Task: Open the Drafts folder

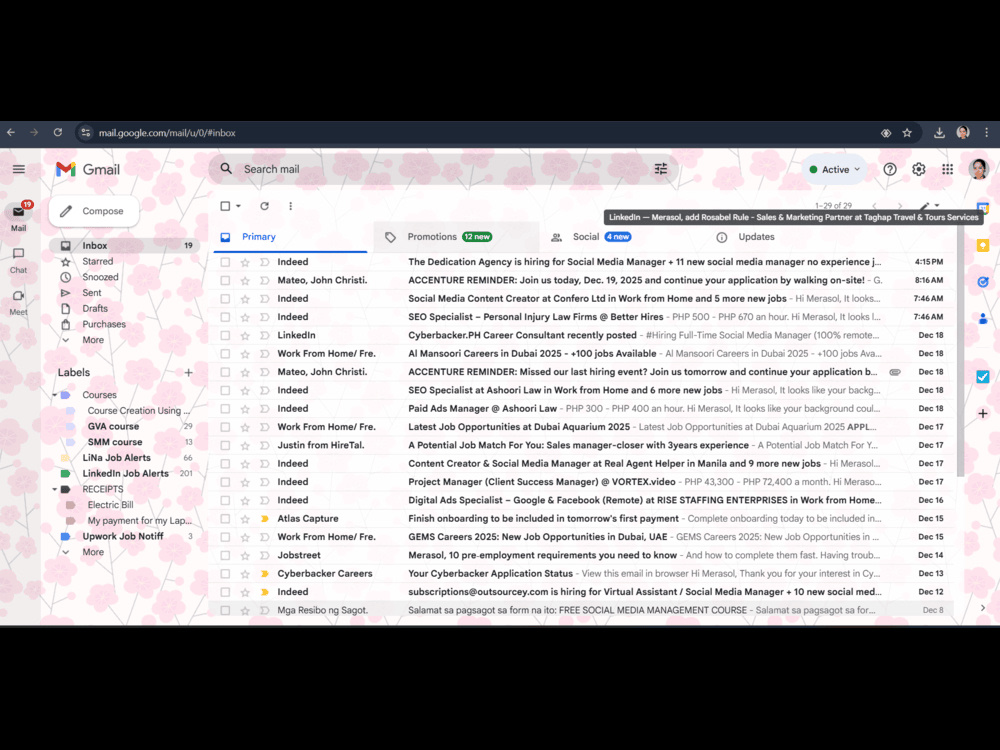Action: pyautogui.click(x=95, y=309)
